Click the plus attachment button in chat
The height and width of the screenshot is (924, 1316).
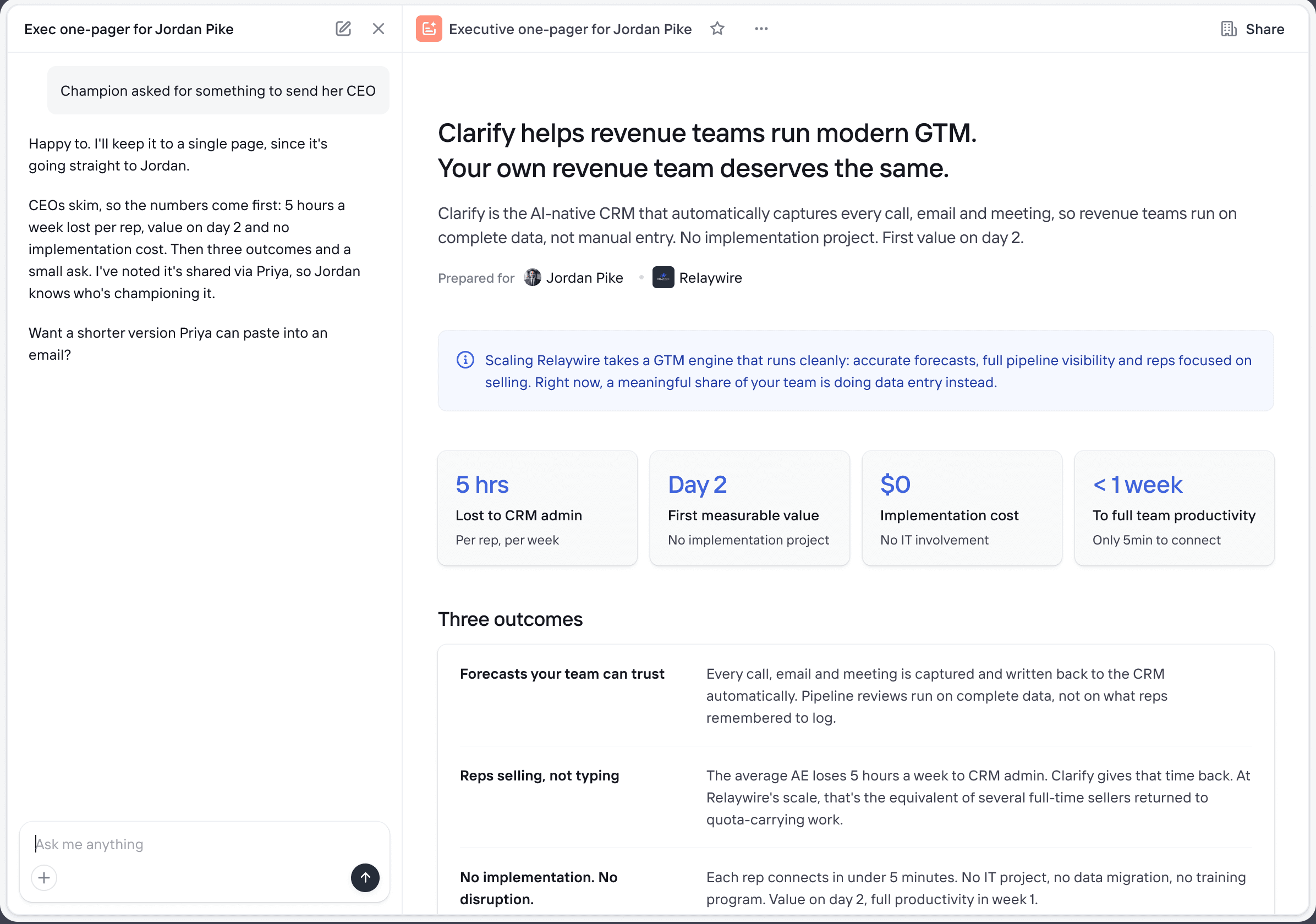point(44,878)
